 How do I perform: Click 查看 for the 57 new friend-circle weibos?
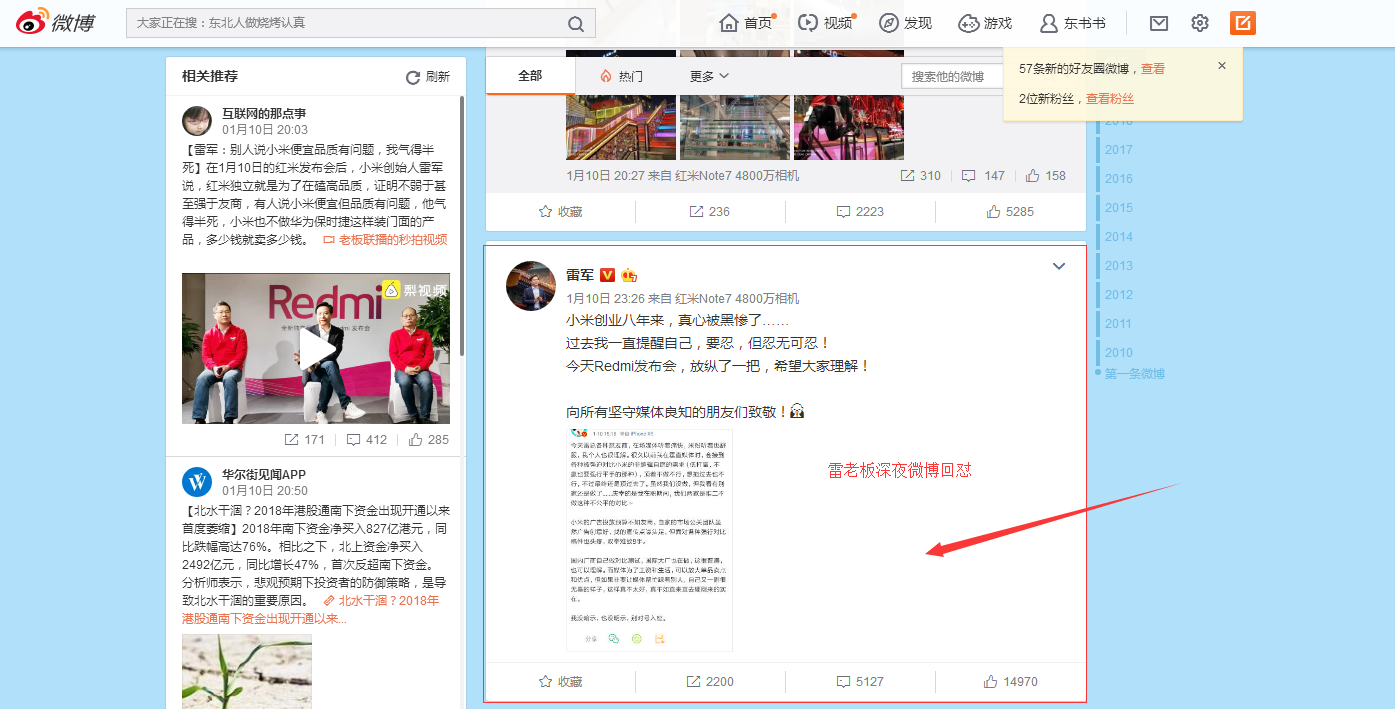point(1153,69)
